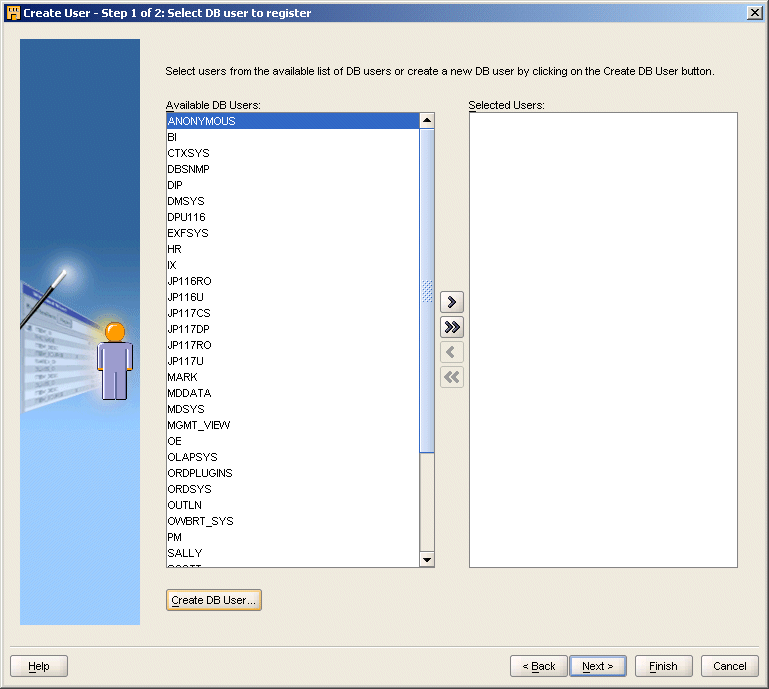Select the CTXSYS user
Viewport: 769px width, 689px height.
pos(293,153)
